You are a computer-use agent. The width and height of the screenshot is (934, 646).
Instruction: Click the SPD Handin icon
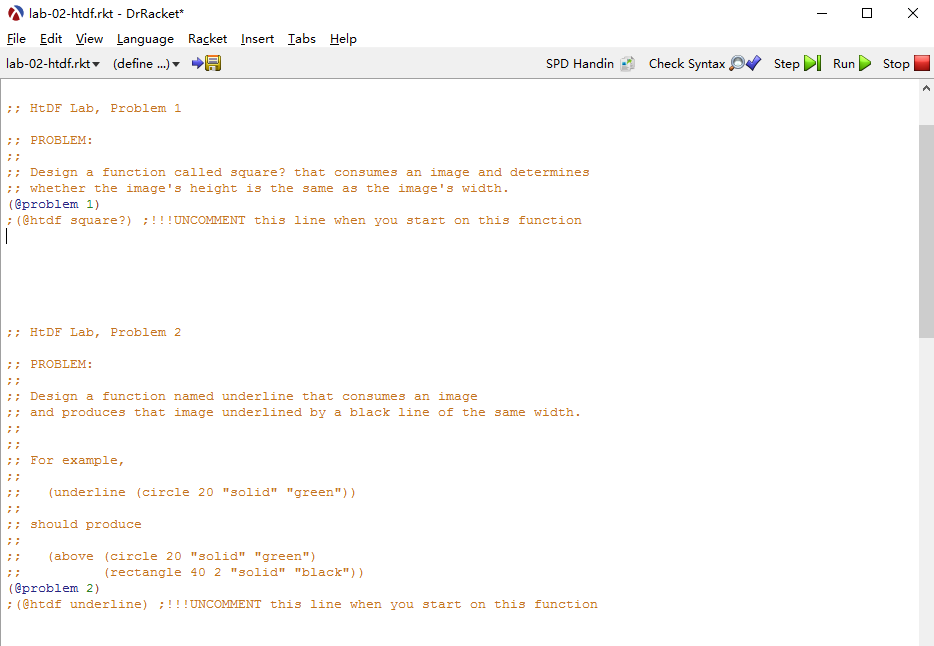pos(627,63)
